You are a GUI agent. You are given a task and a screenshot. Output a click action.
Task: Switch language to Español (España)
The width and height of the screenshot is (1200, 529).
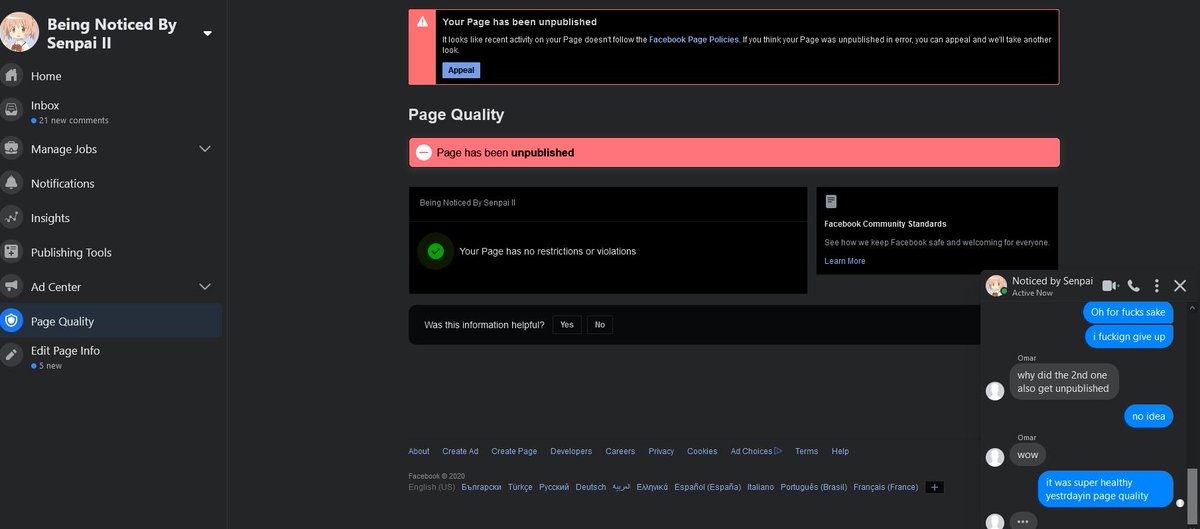(x=708, y=487)
